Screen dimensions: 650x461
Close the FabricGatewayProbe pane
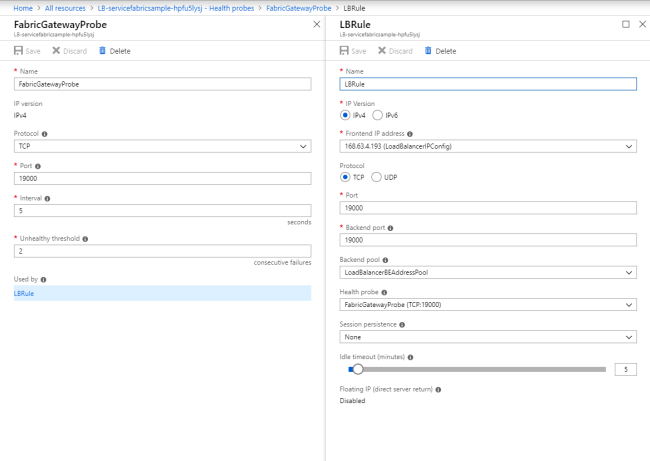[317, 24]
